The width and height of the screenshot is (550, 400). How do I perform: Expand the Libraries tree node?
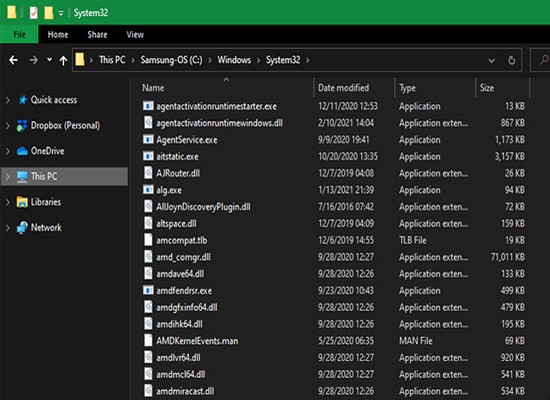click(8, 202)
